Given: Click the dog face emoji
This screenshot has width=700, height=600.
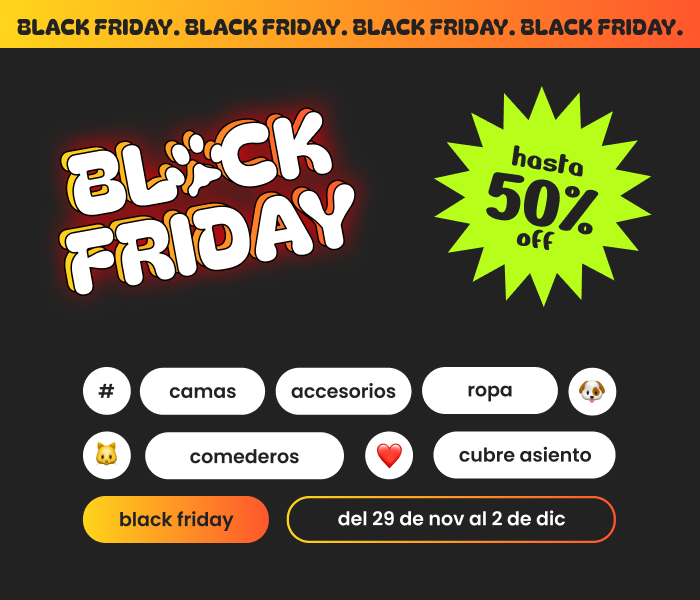Looking at the screenshot, I should (592, 391).
